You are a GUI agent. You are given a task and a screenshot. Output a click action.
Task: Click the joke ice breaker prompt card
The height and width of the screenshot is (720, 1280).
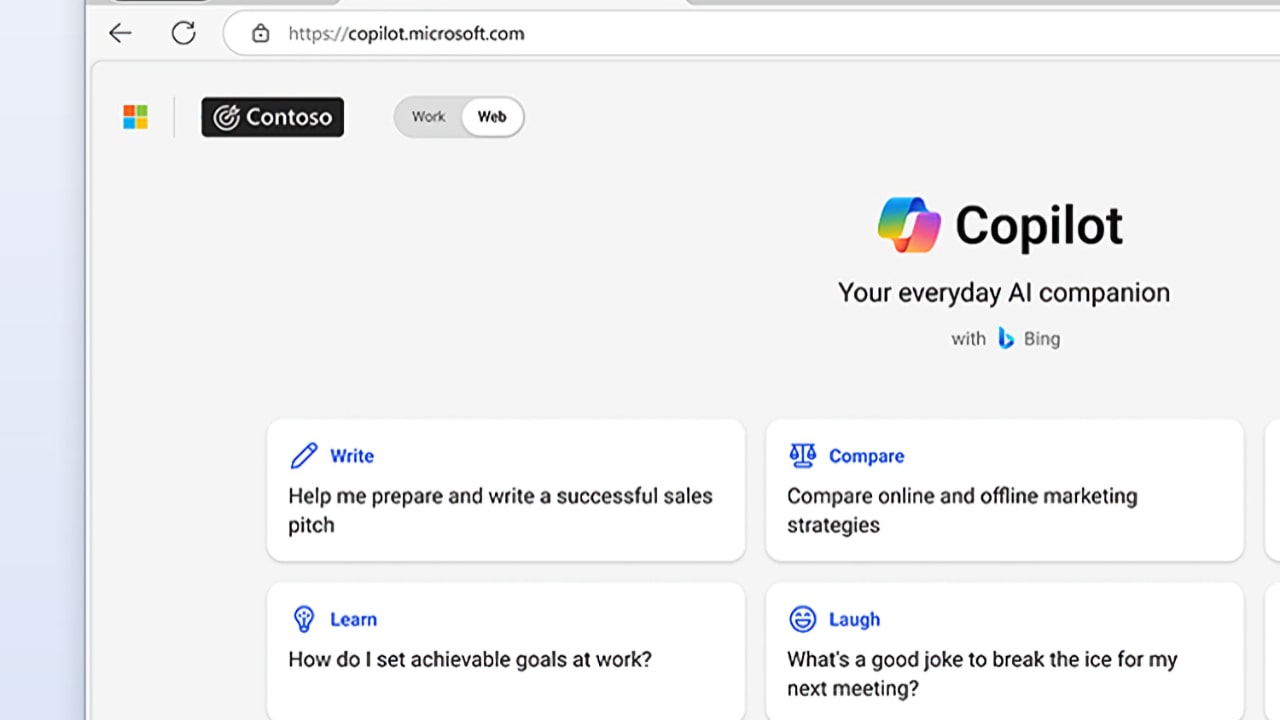(1004, 650)
